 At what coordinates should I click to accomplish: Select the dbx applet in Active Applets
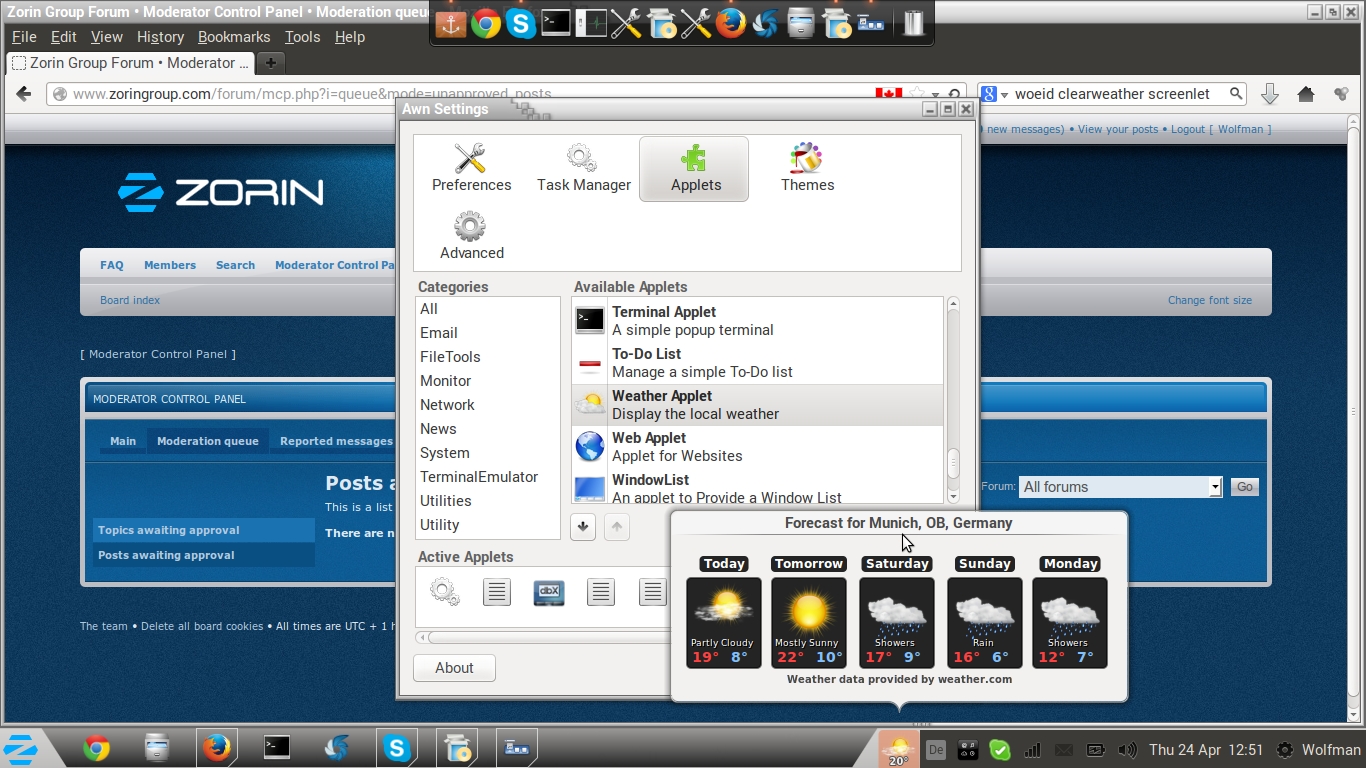[548, 592]
